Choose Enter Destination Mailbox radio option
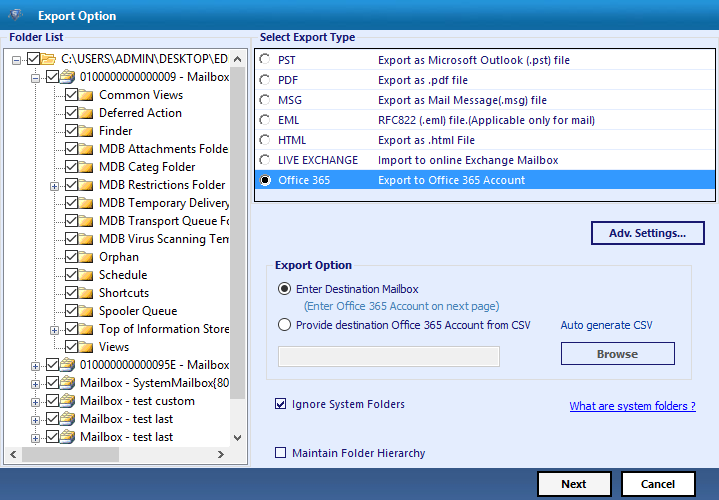 tap(284, 289)
